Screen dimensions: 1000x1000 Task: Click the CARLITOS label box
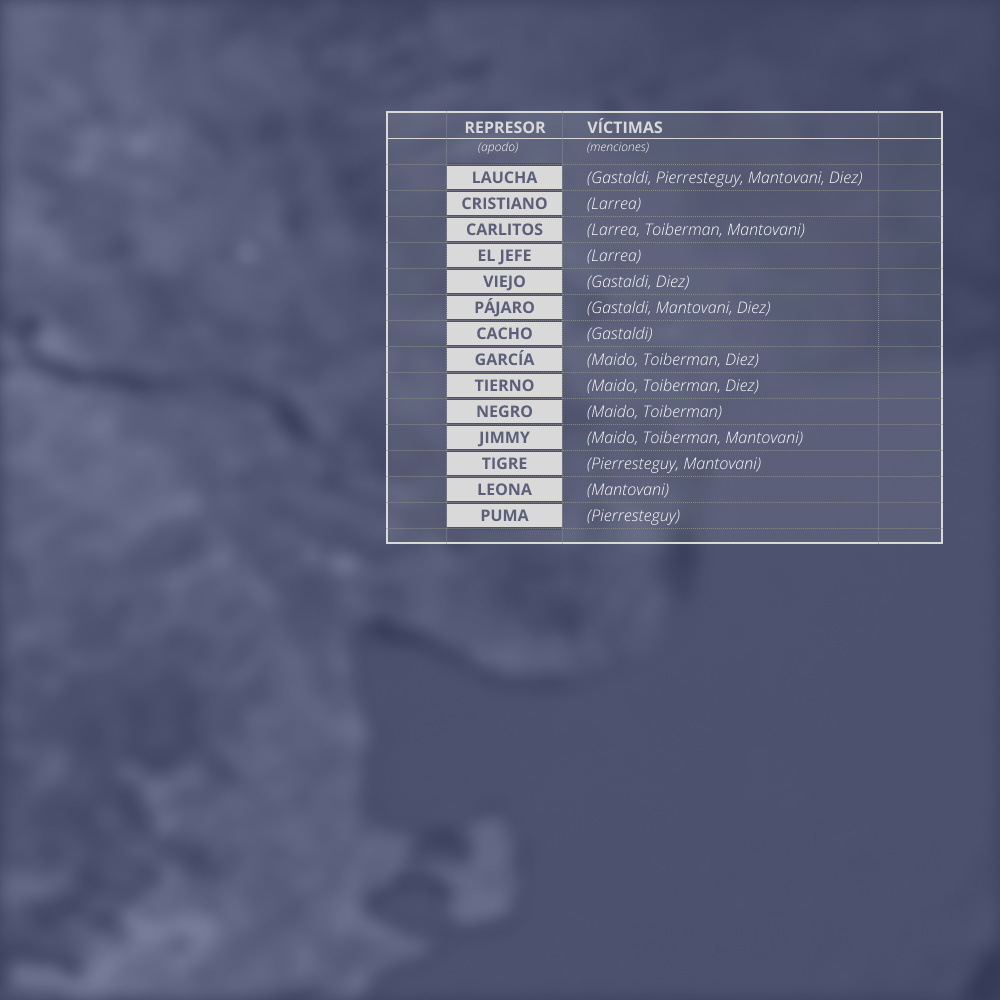[504, 230]
